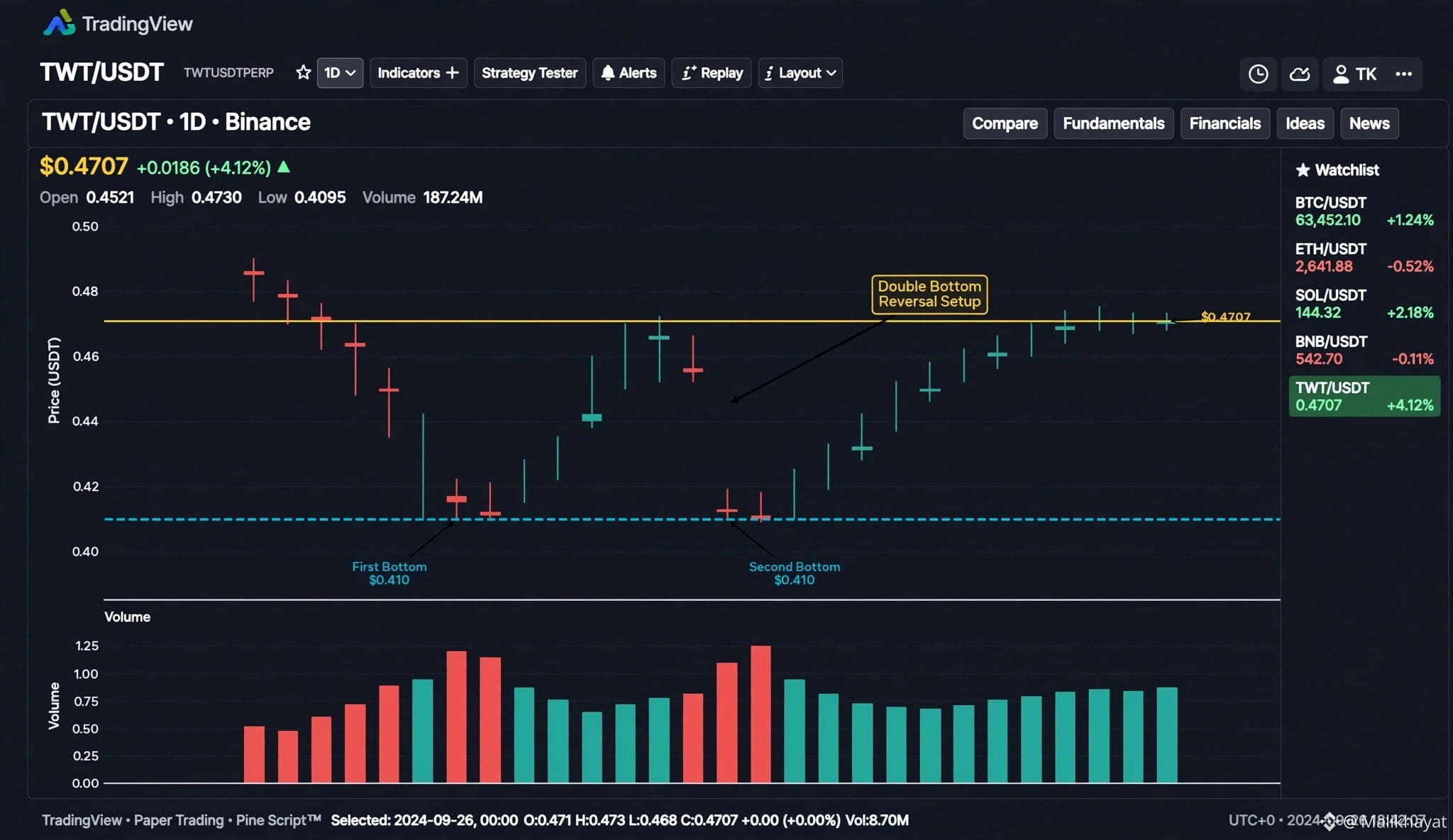The image size is (1453, 840).
Task: Select SOL/USDT in the watchlist
Action: tap(1364, 304)
